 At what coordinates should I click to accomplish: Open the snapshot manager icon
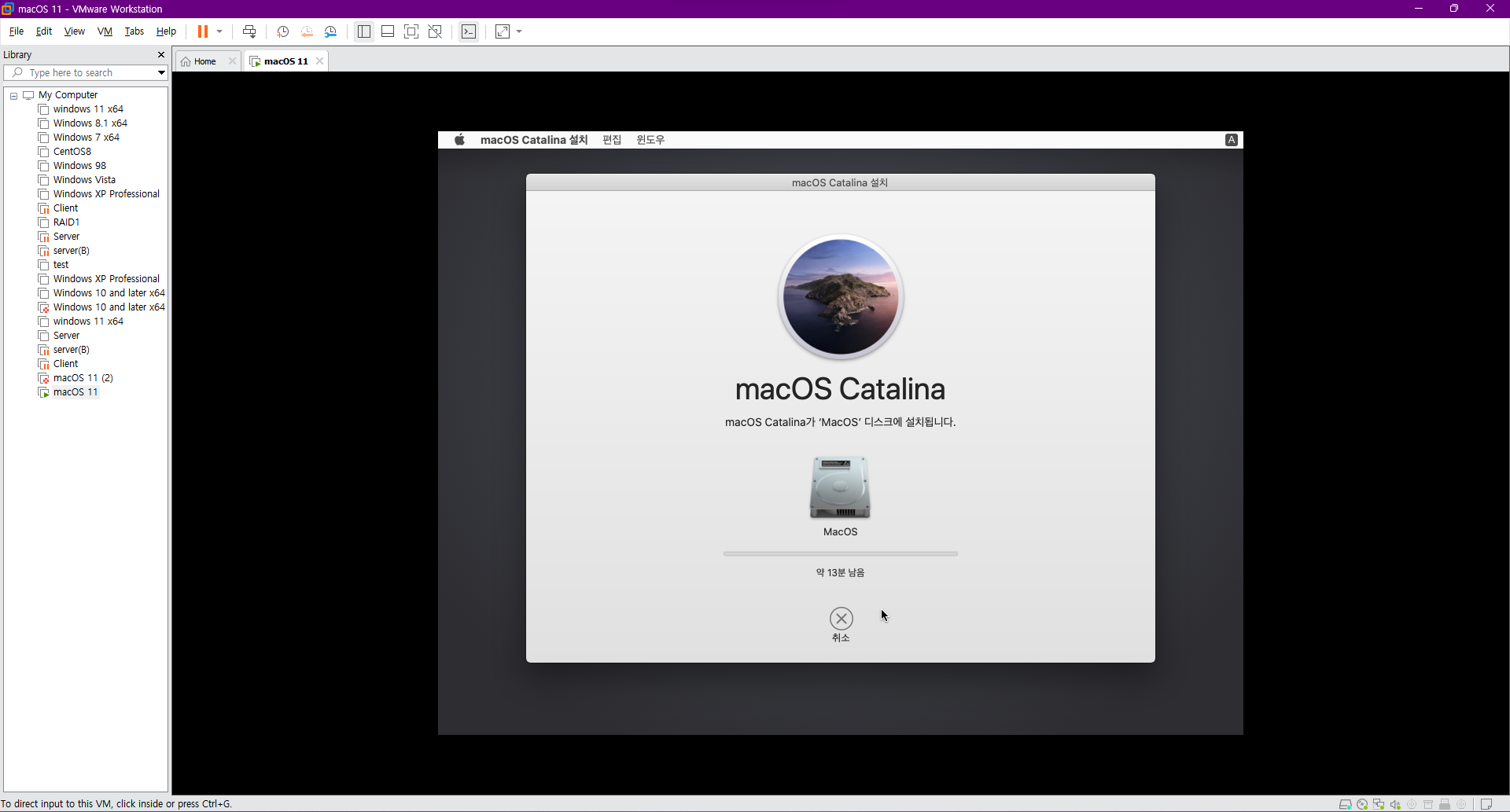point(331,31)
